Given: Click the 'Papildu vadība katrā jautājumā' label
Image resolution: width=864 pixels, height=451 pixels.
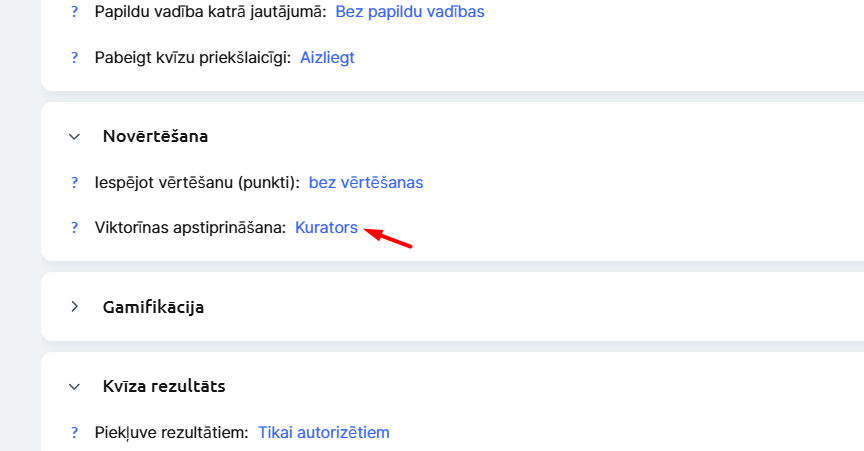Looking at the screenshot, I should (x=210, y=14).
